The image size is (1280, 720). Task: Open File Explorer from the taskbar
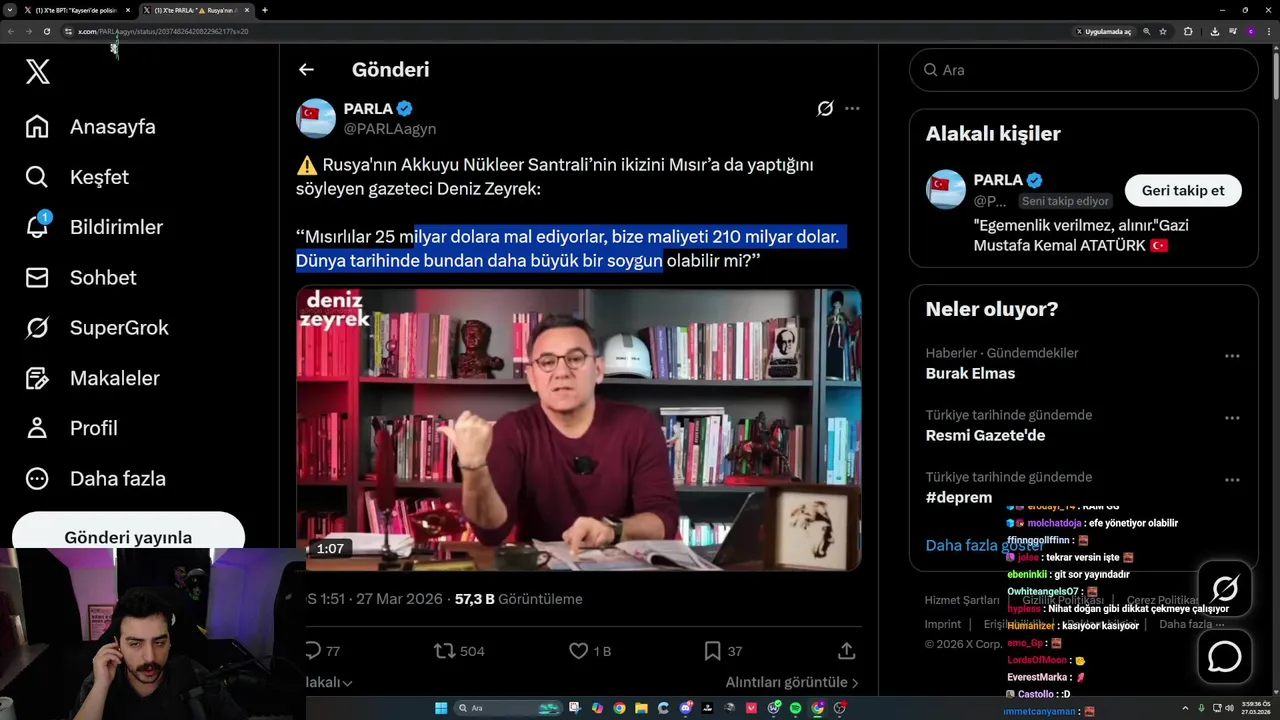[641, 708]
